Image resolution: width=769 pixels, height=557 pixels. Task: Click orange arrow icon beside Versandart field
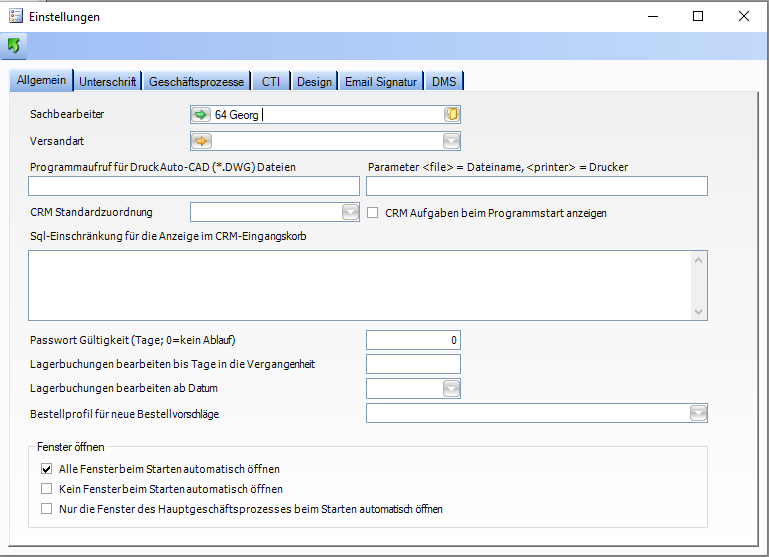pyautogui.click(x=201, y=141)
